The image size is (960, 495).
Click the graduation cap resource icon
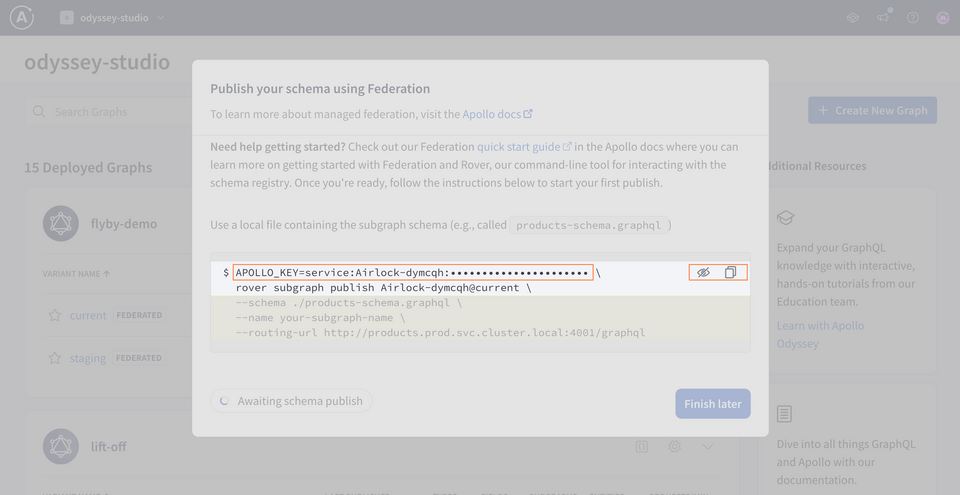coord(786,218)
